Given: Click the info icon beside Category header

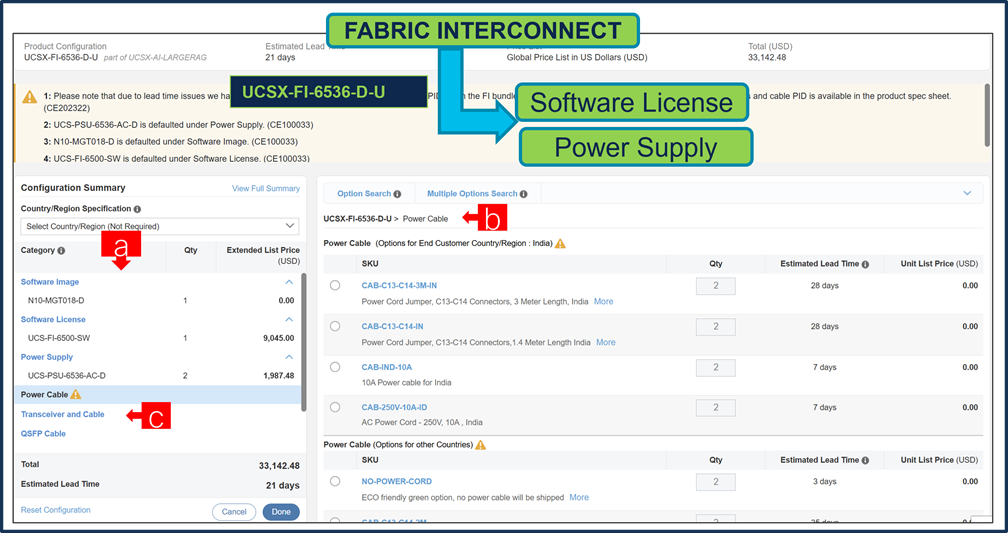Looking at the screenshot, I should tap(61, 251).
